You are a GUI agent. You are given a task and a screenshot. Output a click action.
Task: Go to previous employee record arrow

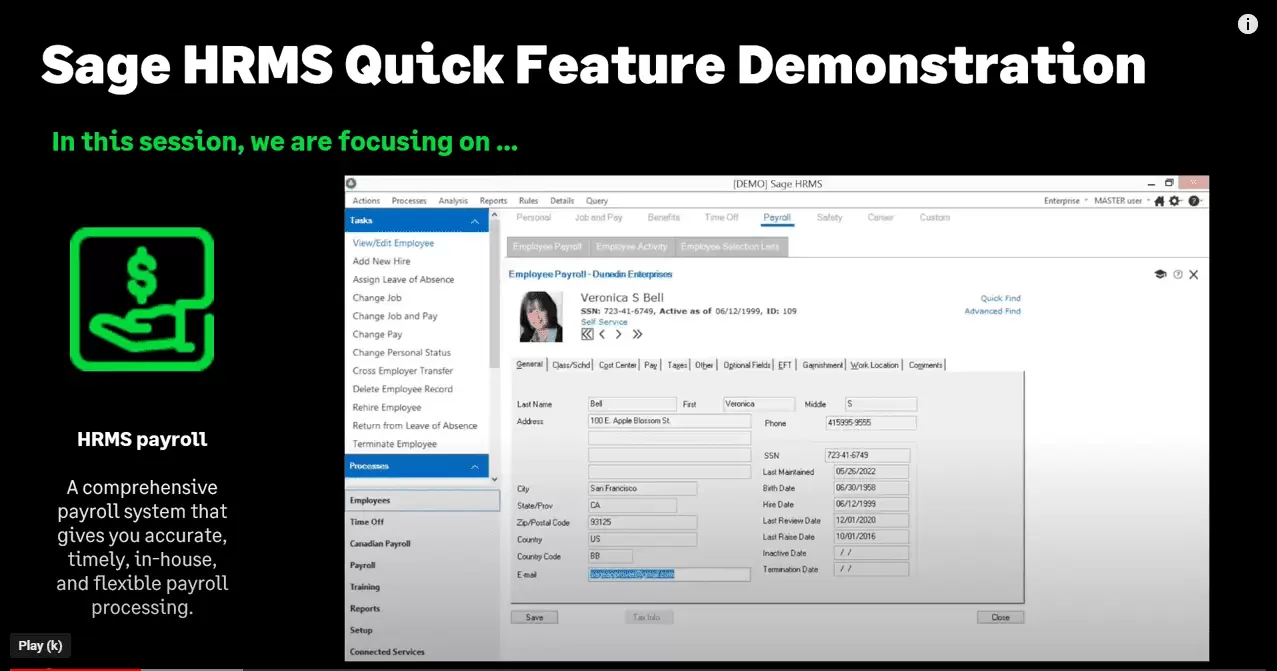tap(602, 334)
